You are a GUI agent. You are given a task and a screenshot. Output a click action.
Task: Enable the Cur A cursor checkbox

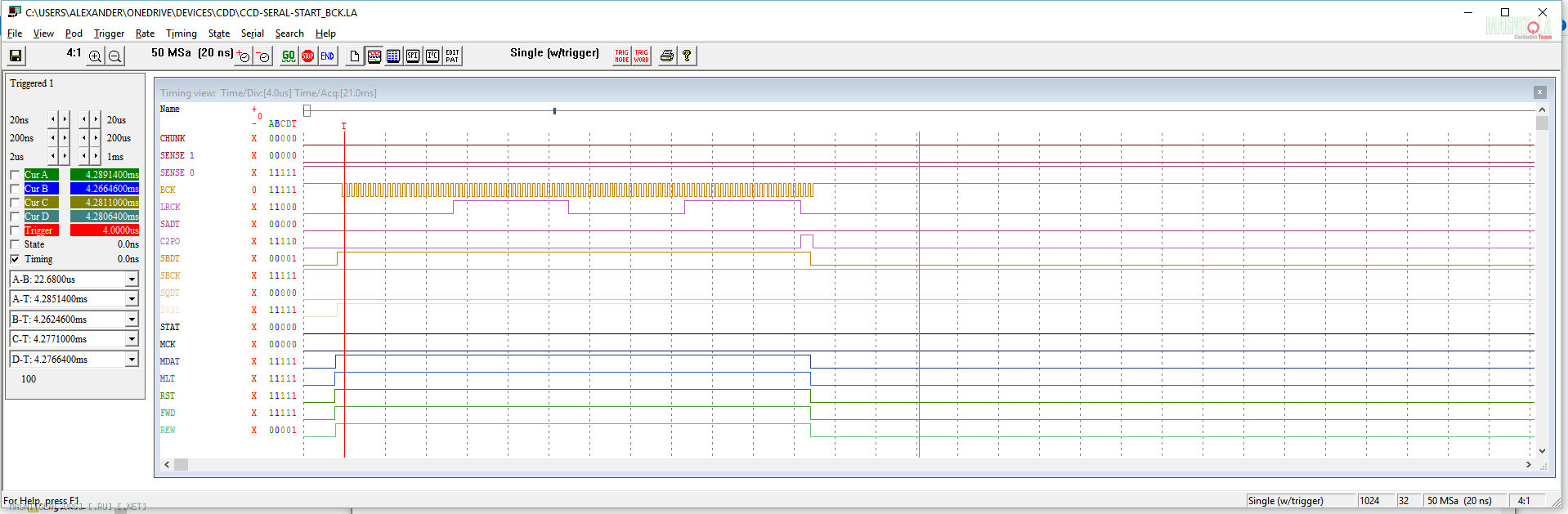(x=15, y=175)
